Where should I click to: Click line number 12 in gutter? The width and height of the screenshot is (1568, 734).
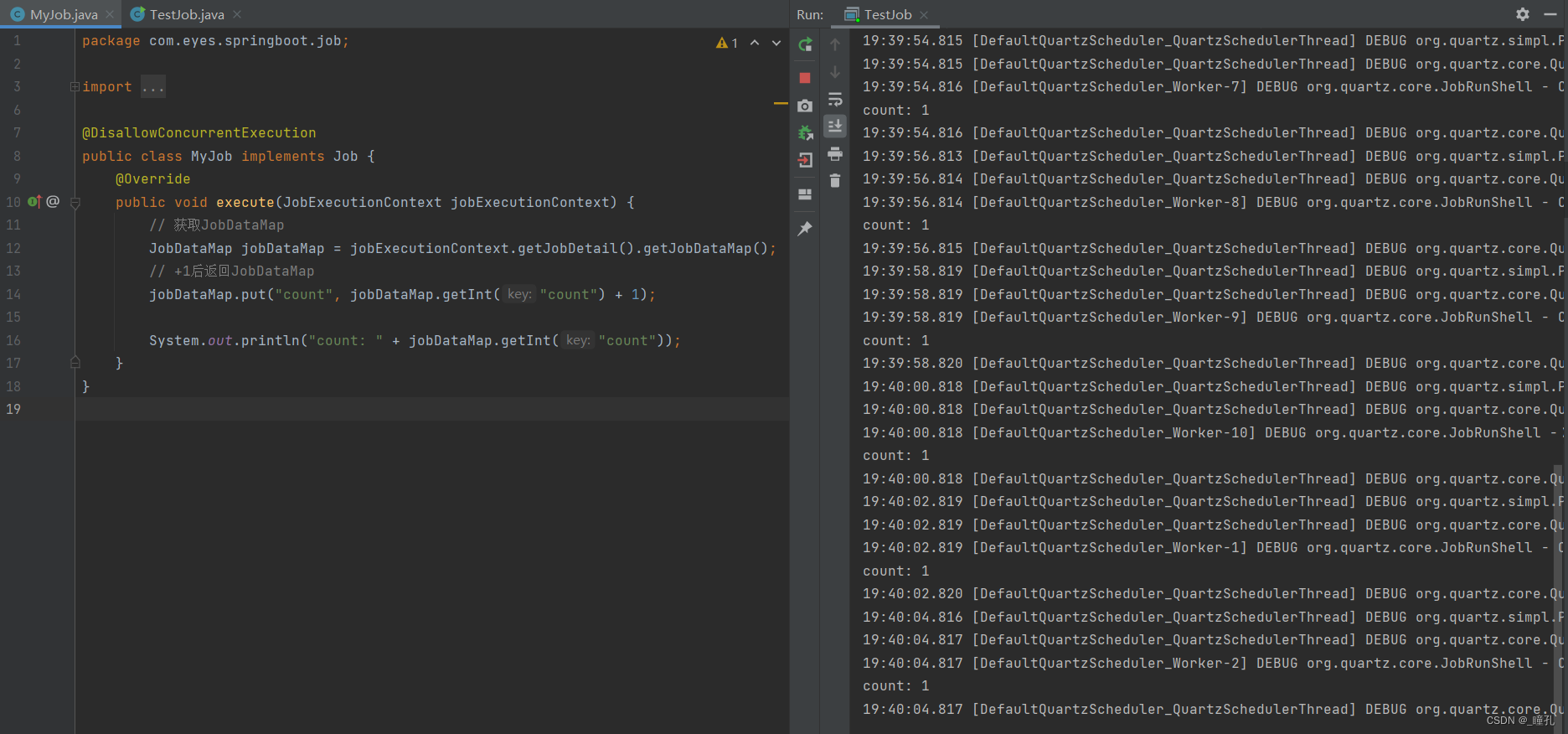click(13, 249)
